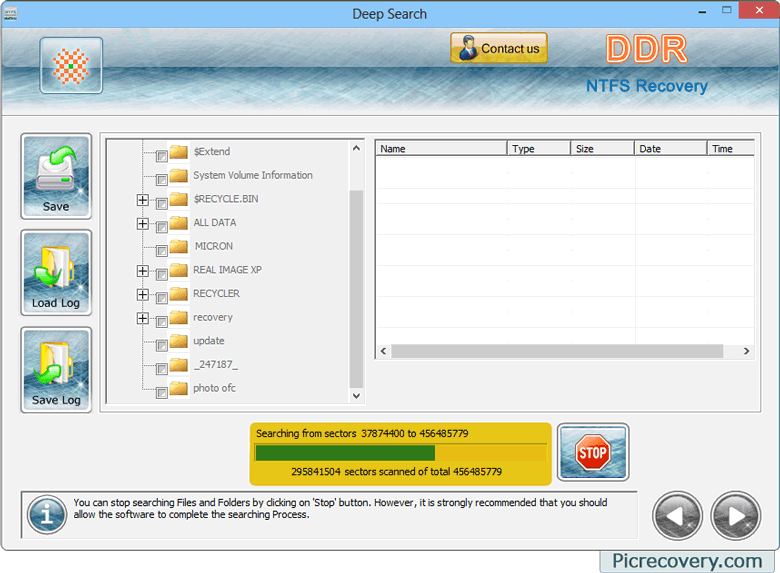
Task: Click the blue information icon
Action: tap(47, 514)
